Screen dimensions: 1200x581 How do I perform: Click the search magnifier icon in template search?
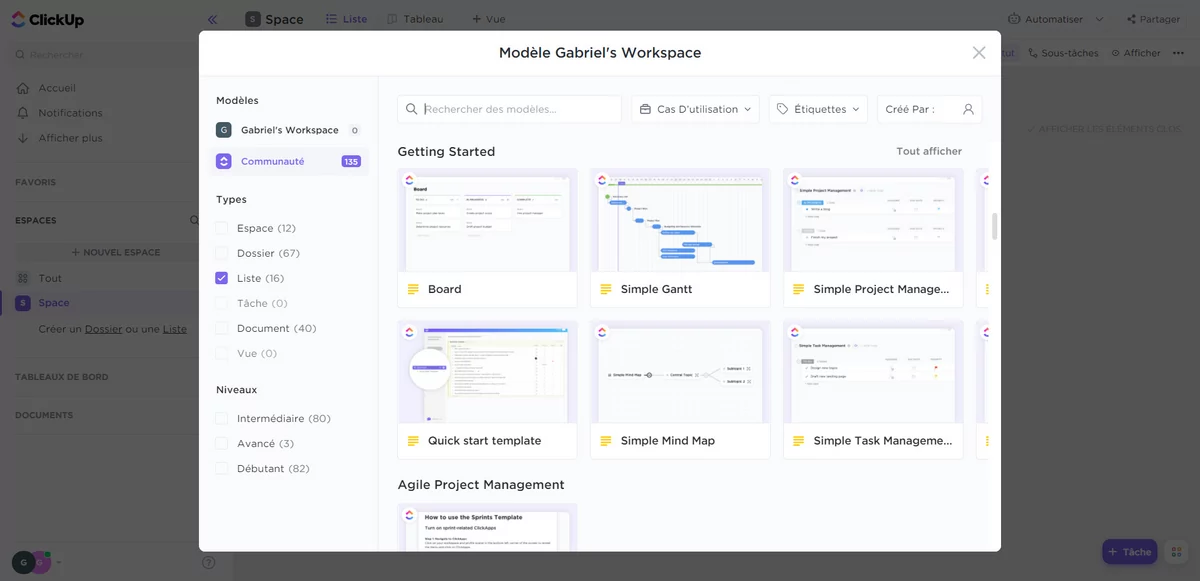pyautogui.click(x=411, y=109)
